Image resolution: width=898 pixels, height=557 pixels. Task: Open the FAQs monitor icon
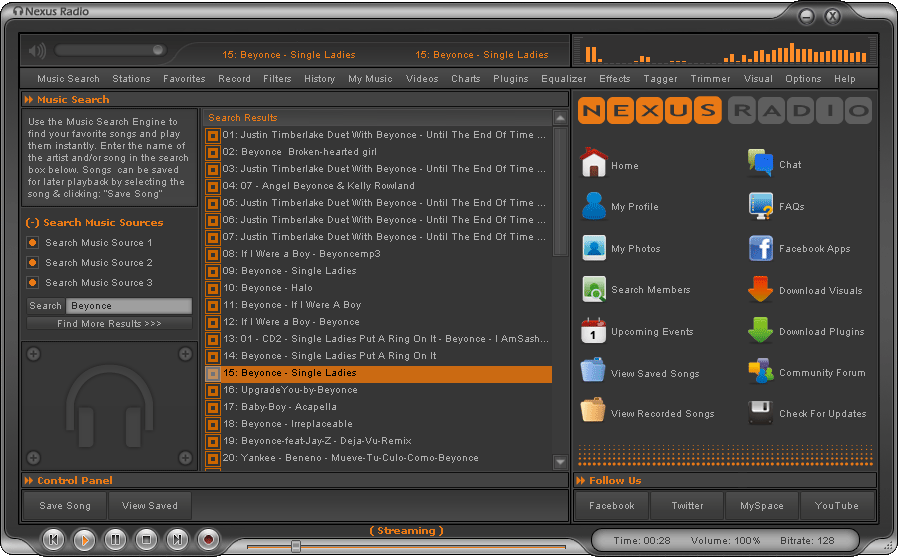click(761, 206)
